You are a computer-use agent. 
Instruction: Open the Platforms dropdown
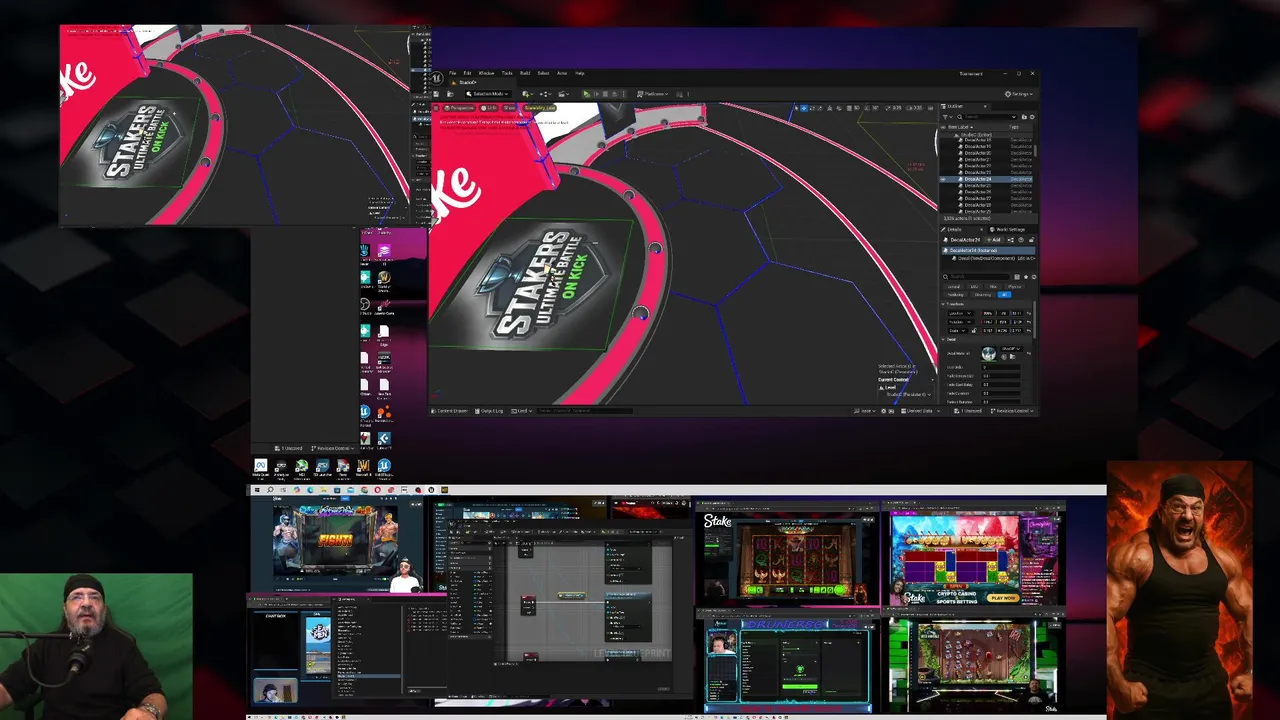[653, 94]
